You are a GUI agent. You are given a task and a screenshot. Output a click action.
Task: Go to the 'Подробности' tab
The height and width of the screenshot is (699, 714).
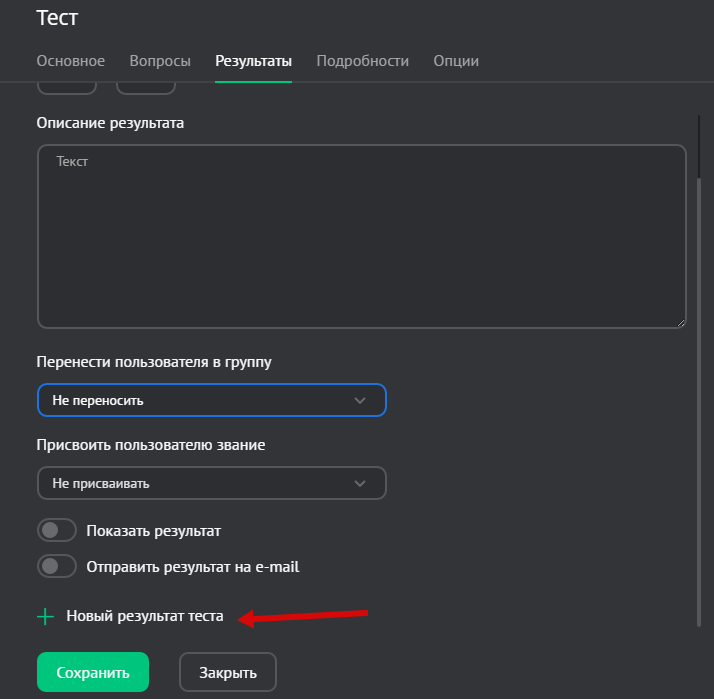tap(362, 61)
